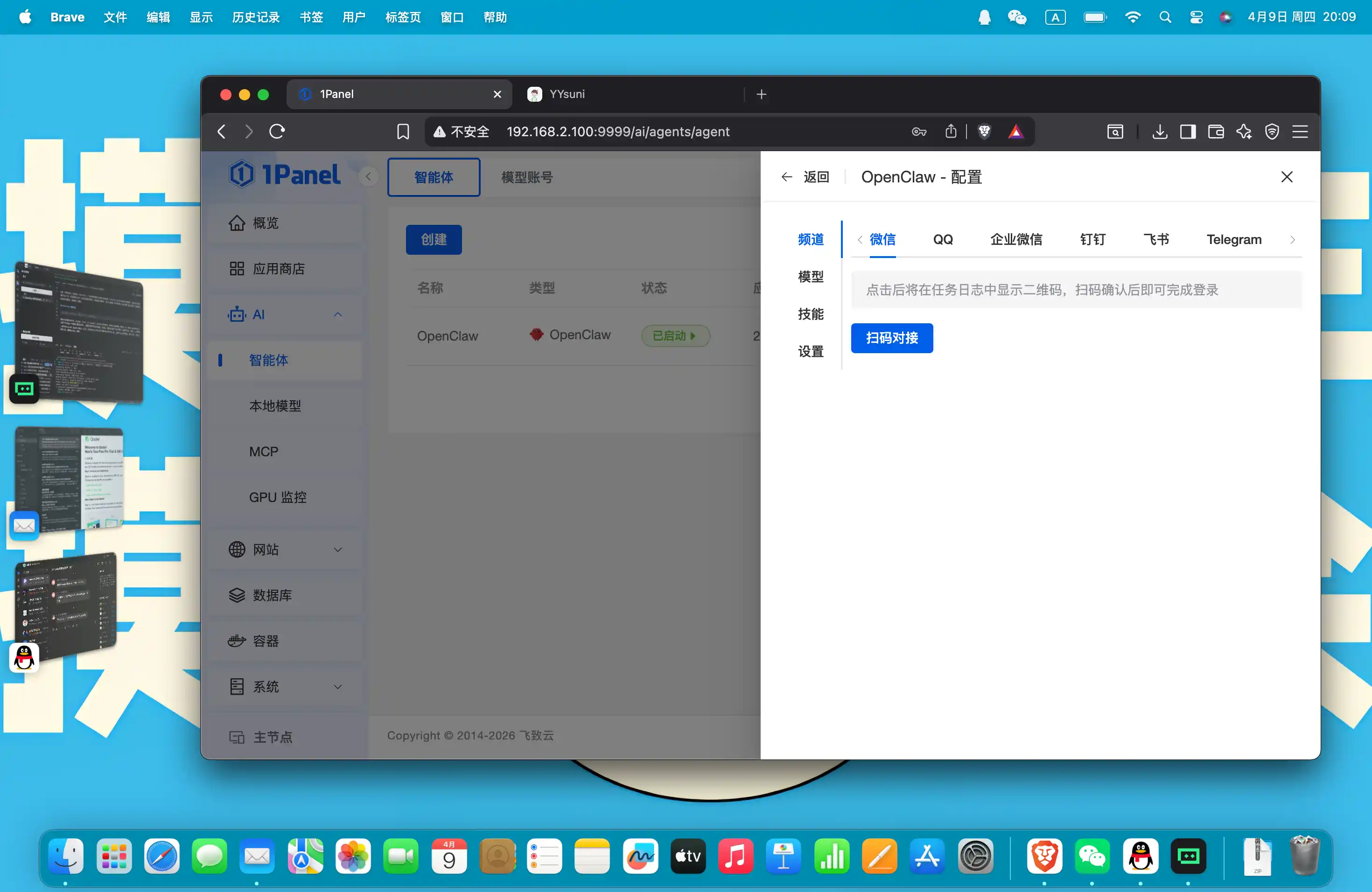Collapse the AI sidebar section
The height and width of the screenshot is (892, 1372).
point(338,314)
